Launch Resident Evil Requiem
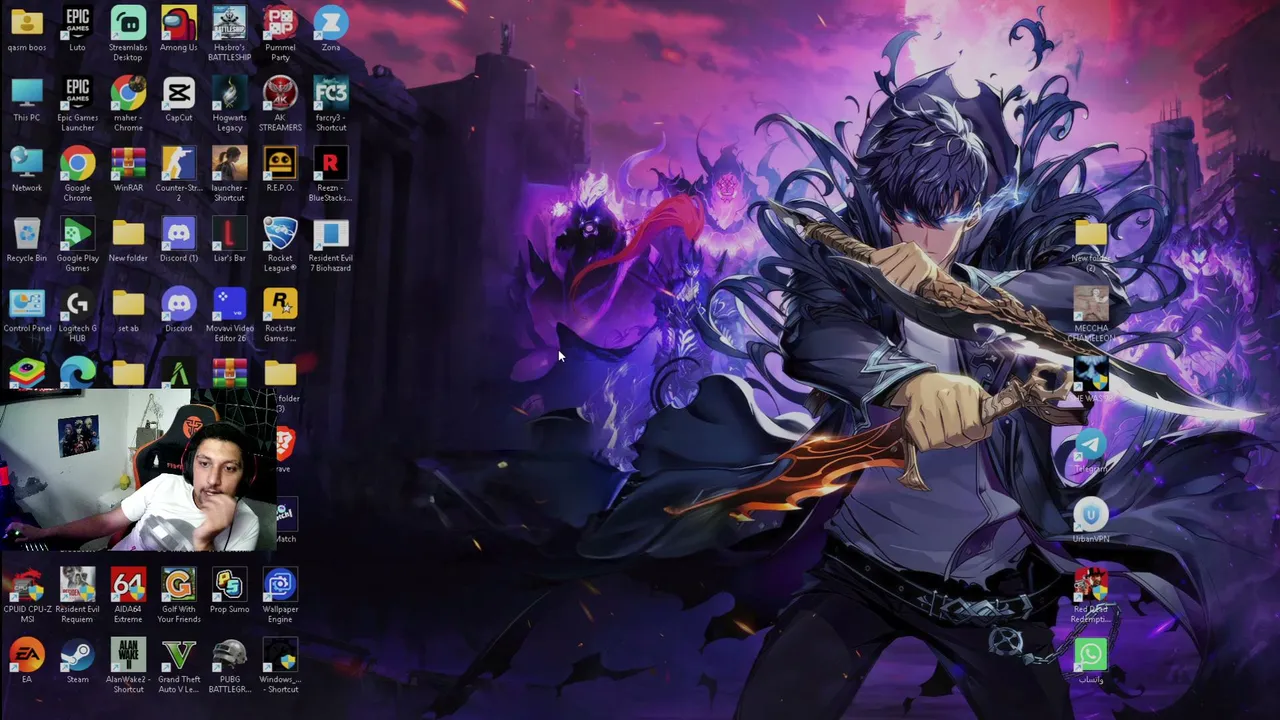Viewport: 1280px width, 720px height. point(77,596)
